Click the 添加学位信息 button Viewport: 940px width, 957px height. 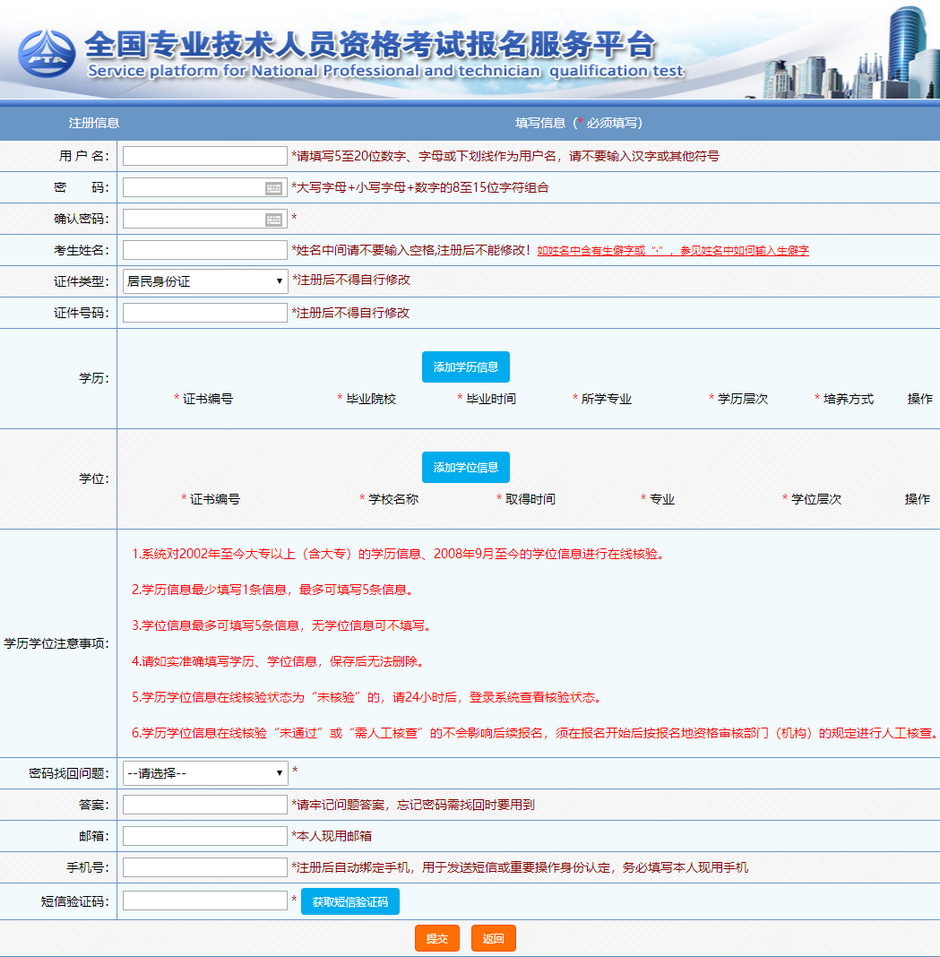click(465, 466)
